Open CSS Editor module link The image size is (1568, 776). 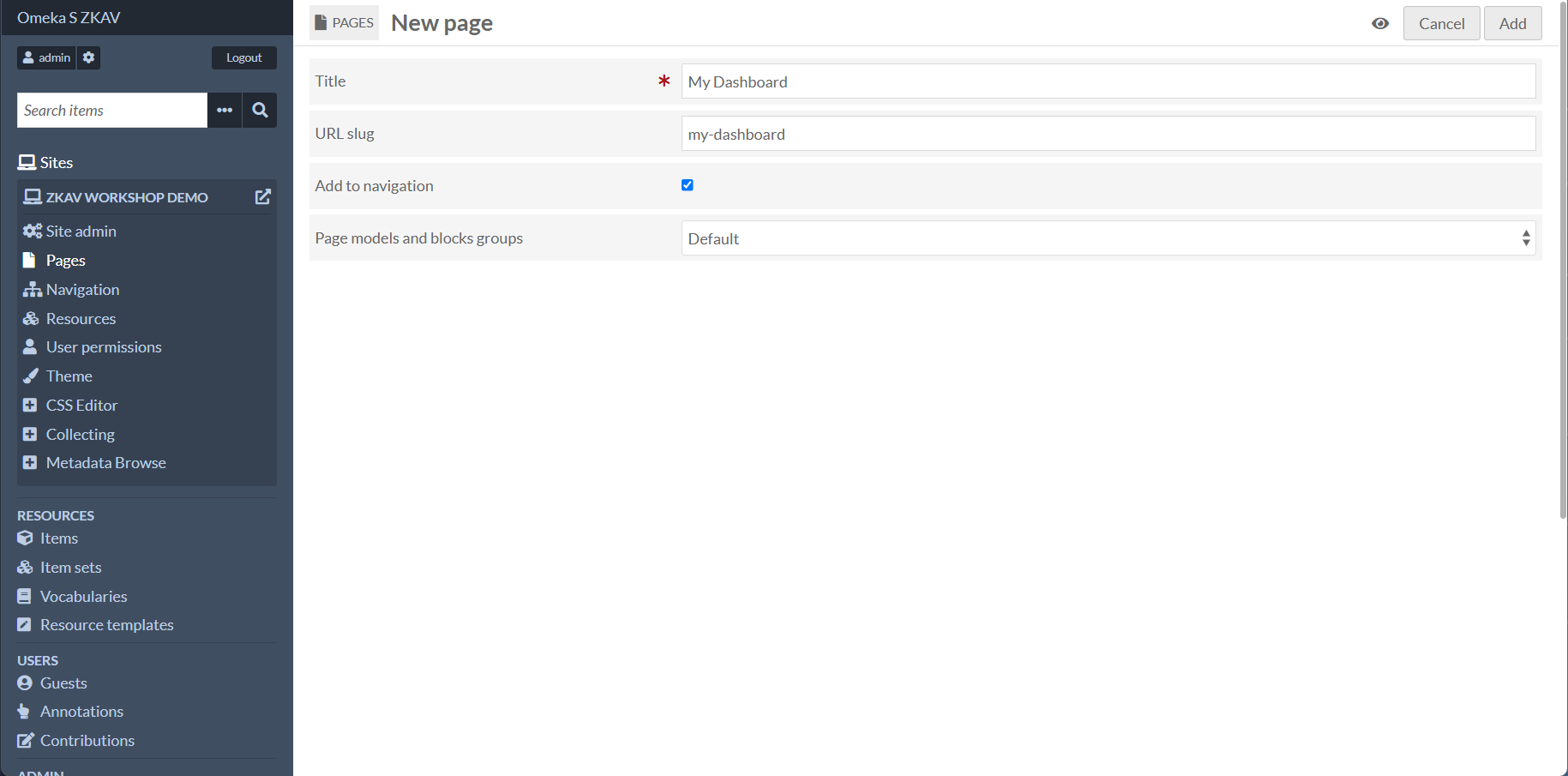[x=70, y=405]
